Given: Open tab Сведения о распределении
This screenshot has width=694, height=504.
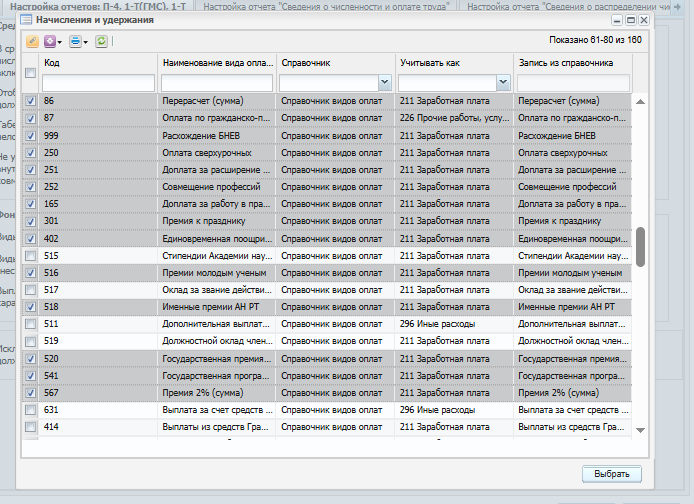Looking at the screenshot, I should click(565, 6).
